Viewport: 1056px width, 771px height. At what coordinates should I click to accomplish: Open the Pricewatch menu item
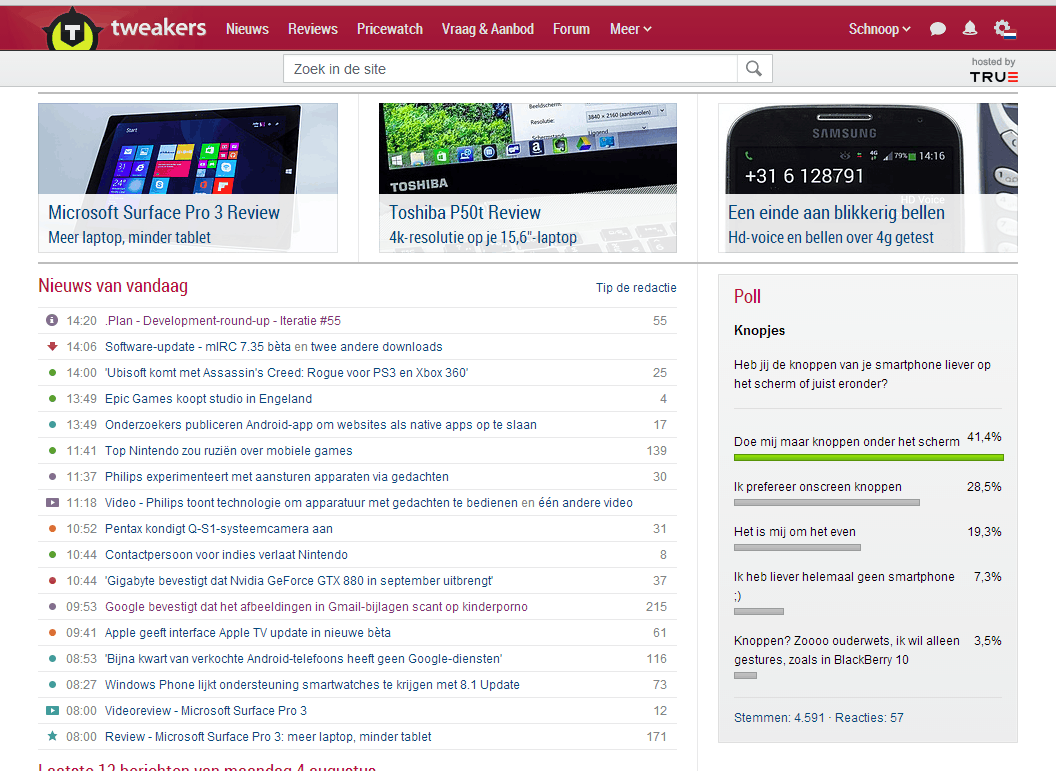[x=390, y=29]
